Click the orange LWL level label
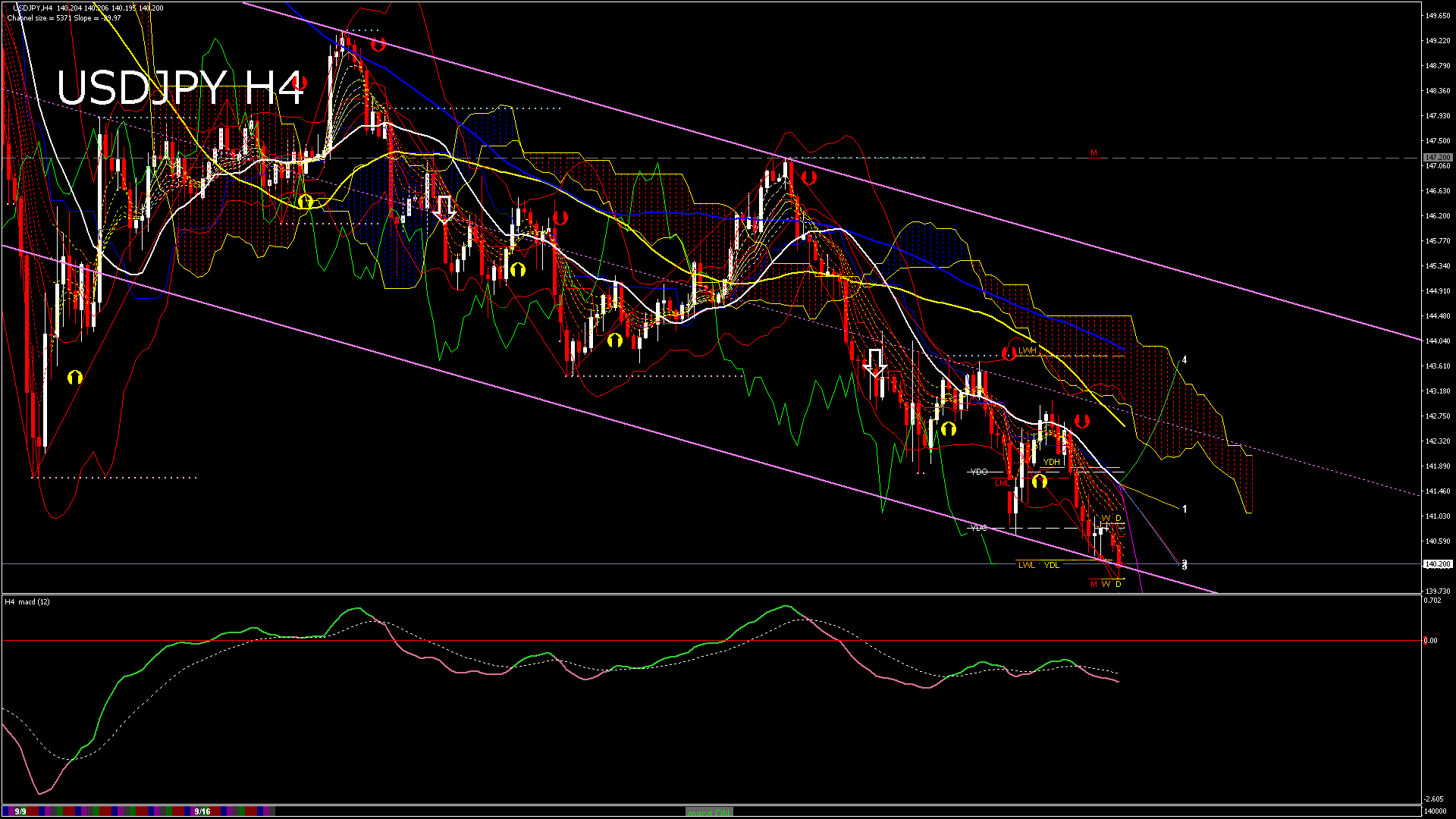This screenshot has height=819, width=1456. pyautogui.click(x=1026, y=565)
